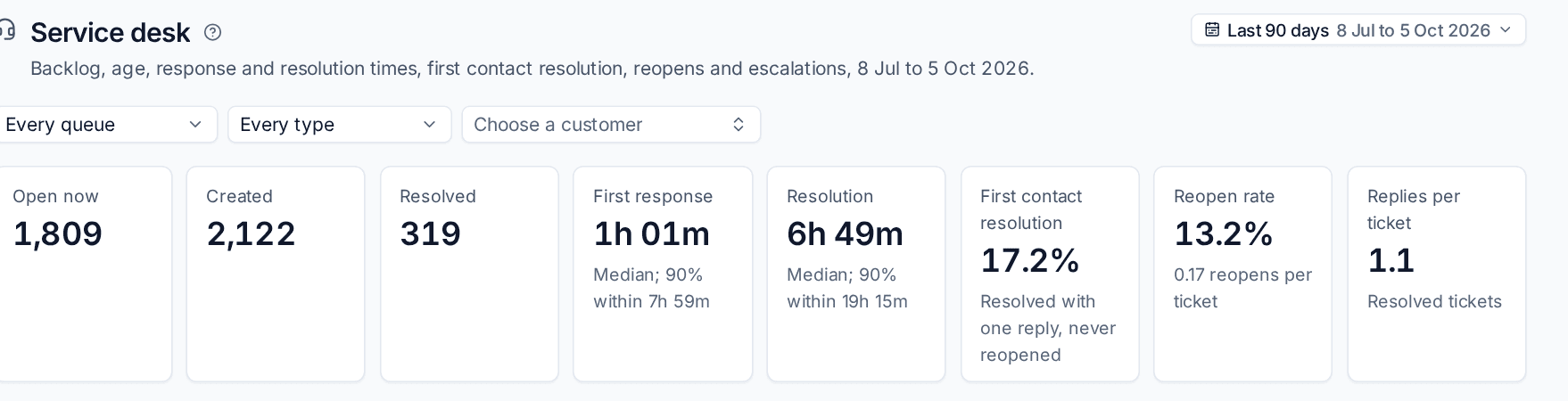Click the 'Resolved tickets' caption

[1434, 301]
